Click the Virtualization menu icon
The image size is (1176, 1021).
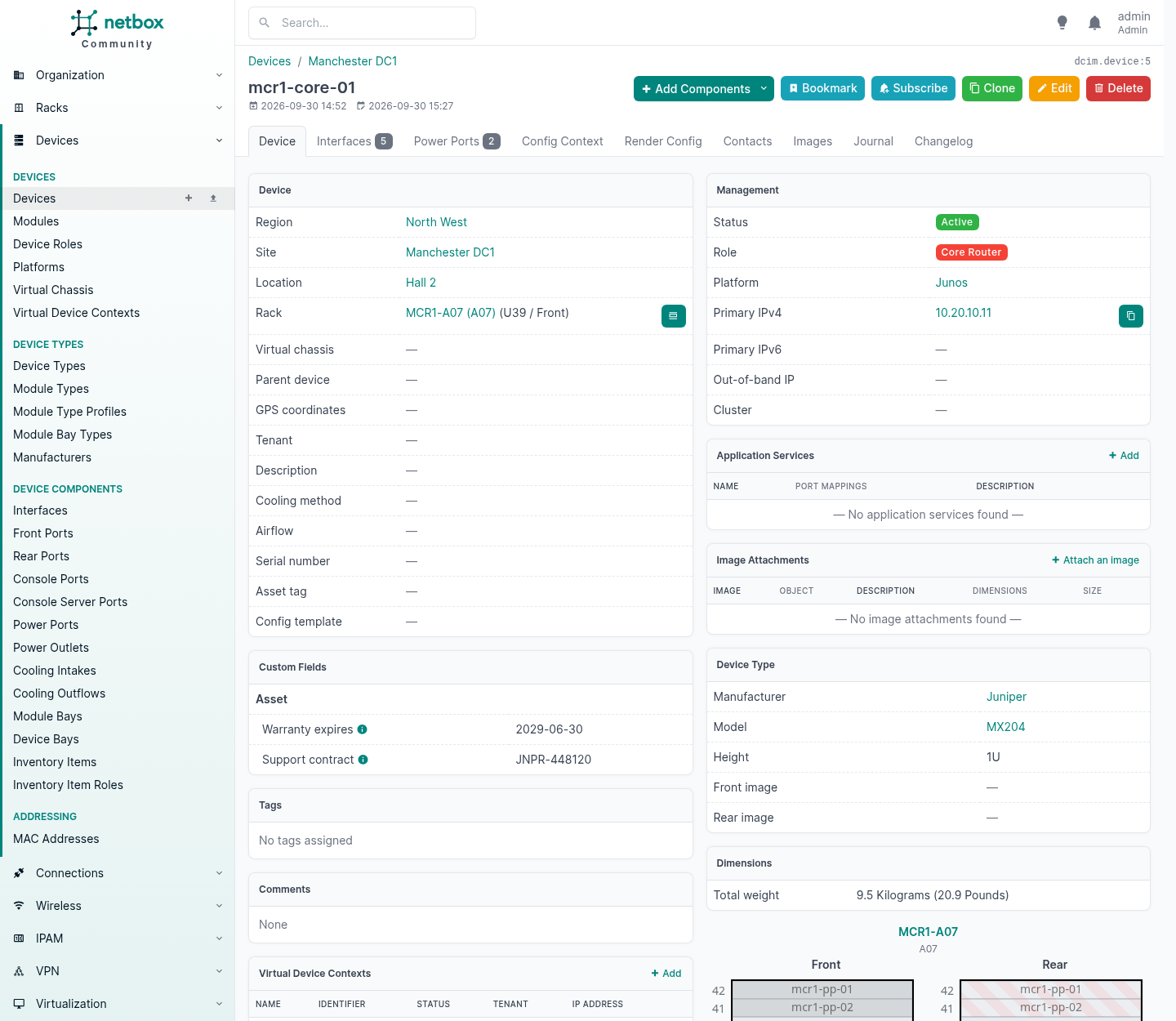tap(19, 1004)
